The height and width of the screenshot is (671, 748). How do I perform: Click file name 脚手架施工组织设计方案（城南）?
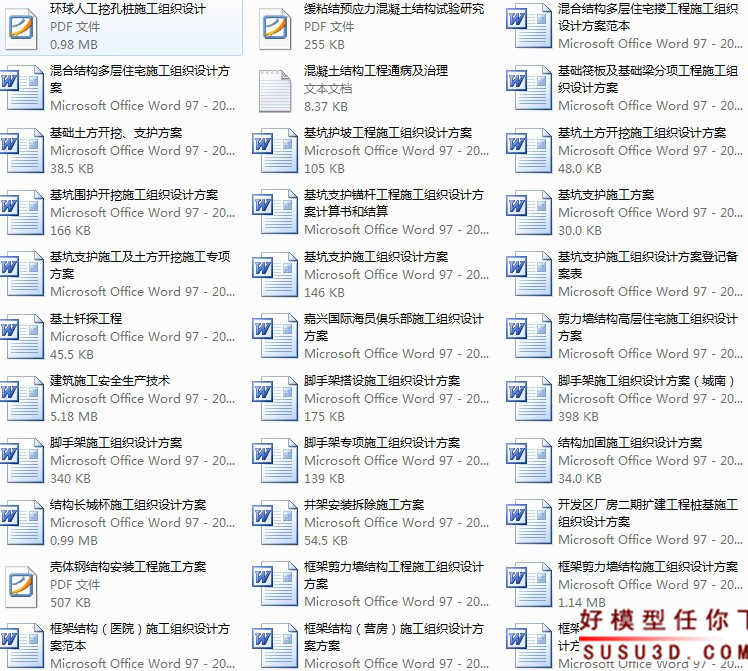(648, 381)
